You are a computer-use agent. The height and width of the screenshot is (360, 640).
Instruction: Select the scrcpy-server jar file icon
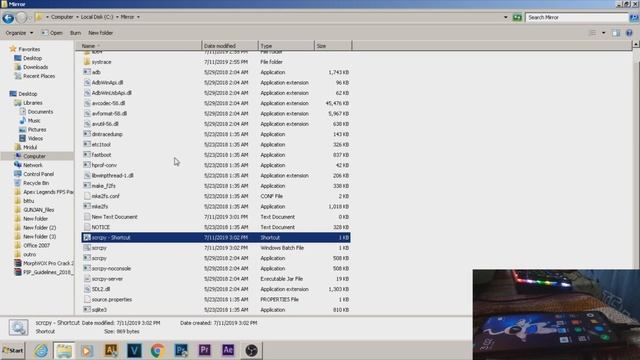pos(87,279)
